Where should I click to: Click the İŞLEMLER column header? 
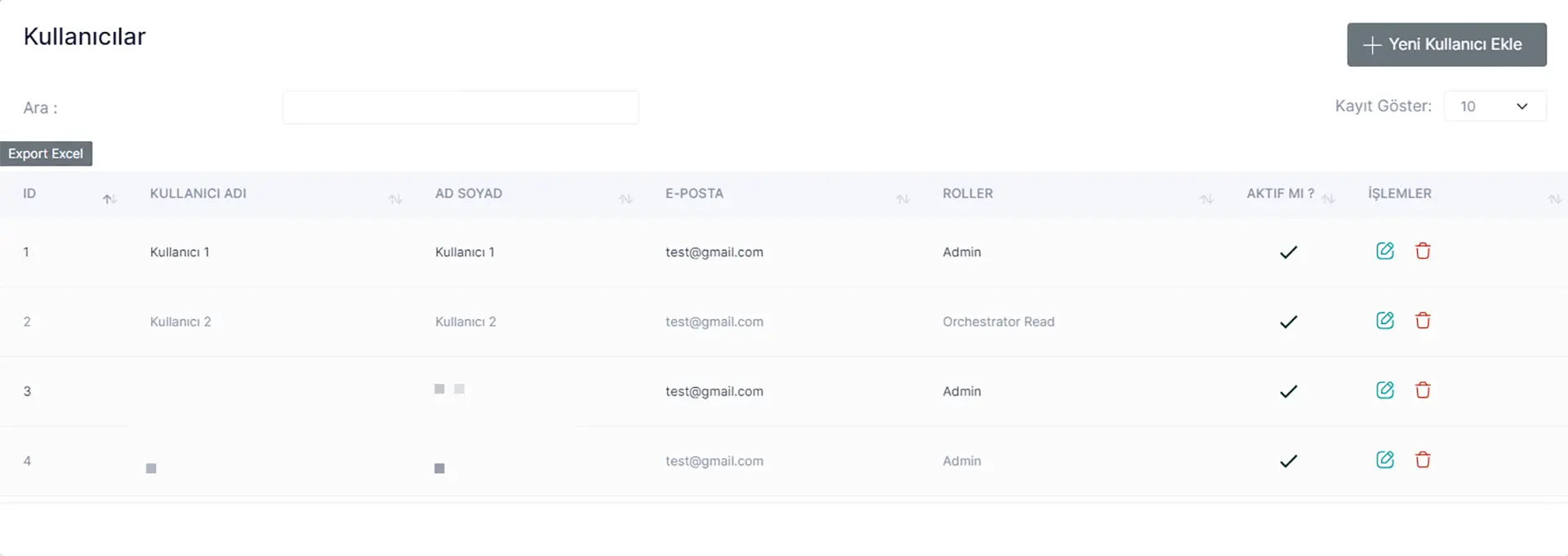click(1400, 193)
